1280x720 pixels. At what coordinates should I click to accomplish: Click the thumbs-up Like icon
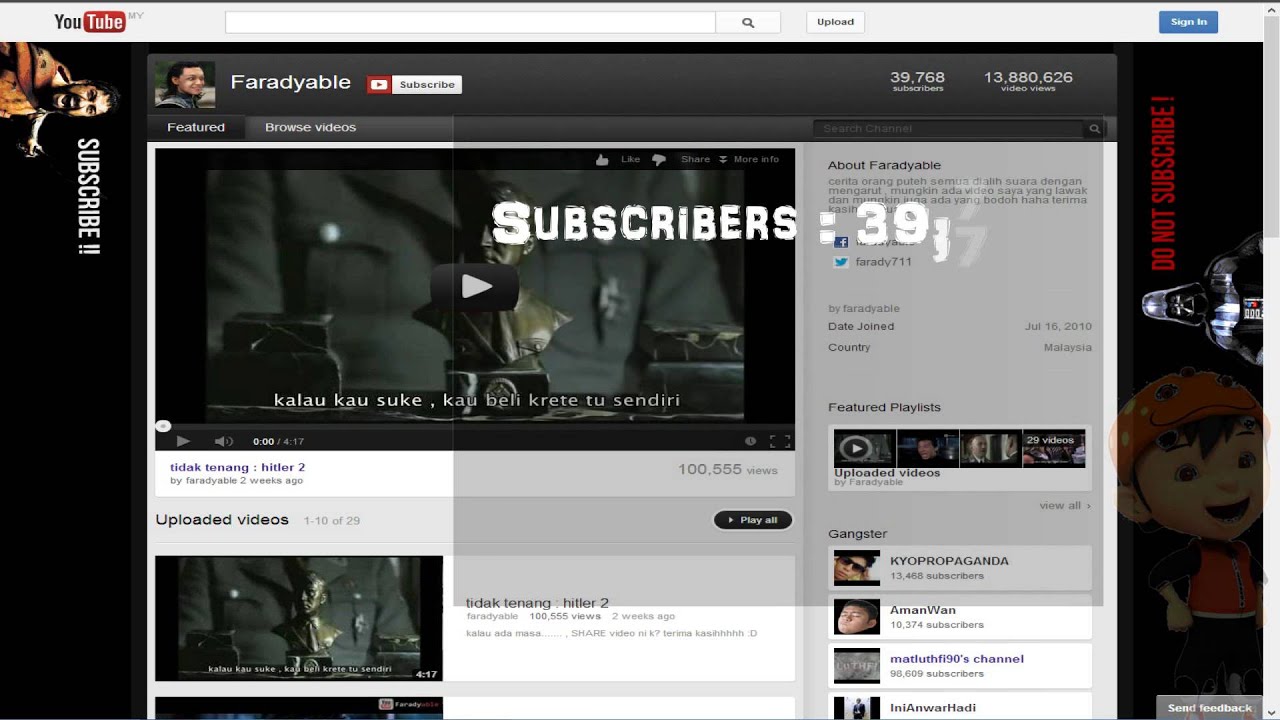coord(602,159)
